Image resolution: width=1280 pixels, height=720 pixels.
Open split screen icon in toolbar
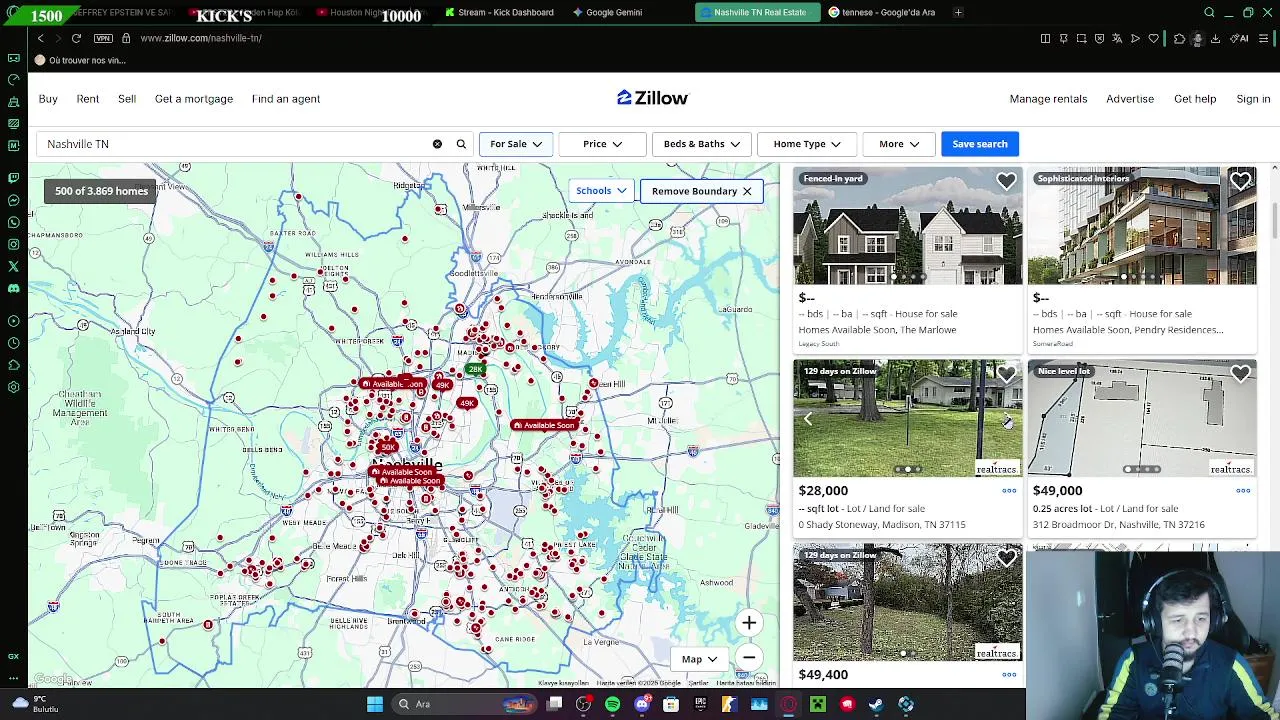[1045, 38]
